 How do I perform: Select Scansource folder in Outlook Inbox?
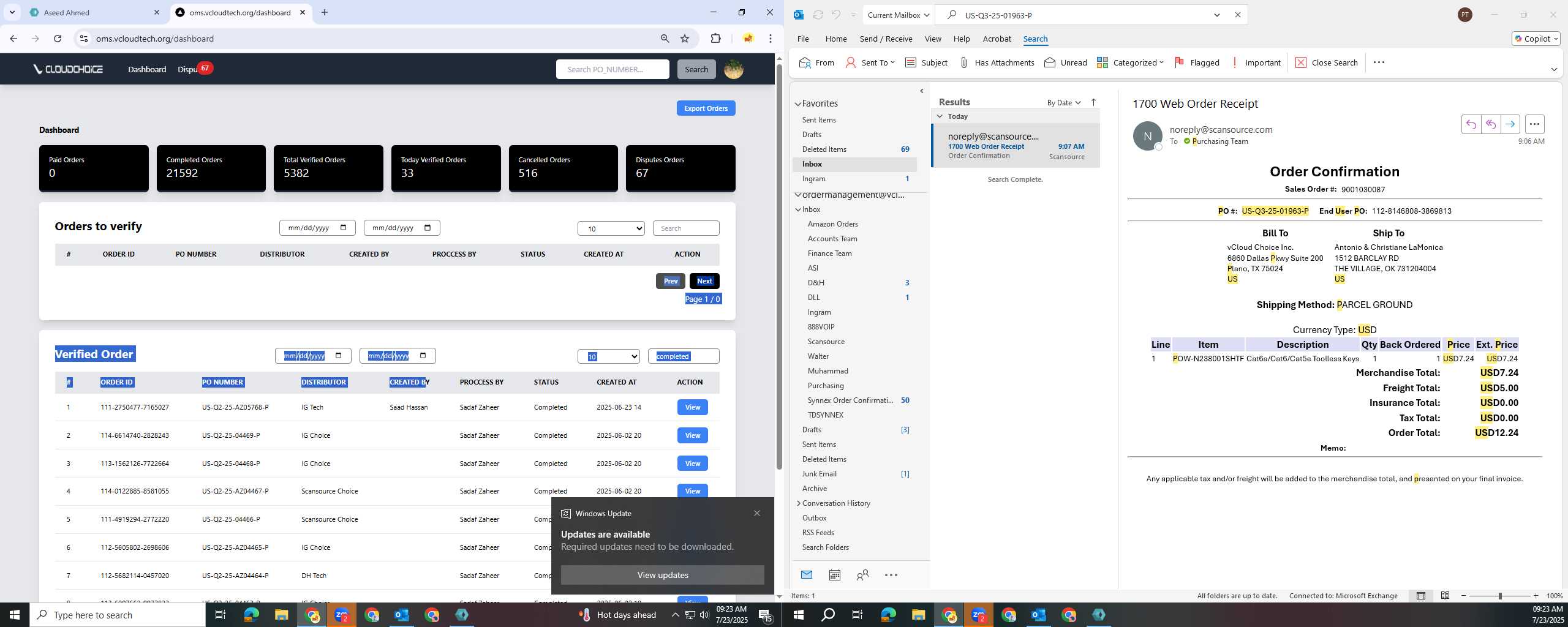pyautogui.click(x=826, y=342)
